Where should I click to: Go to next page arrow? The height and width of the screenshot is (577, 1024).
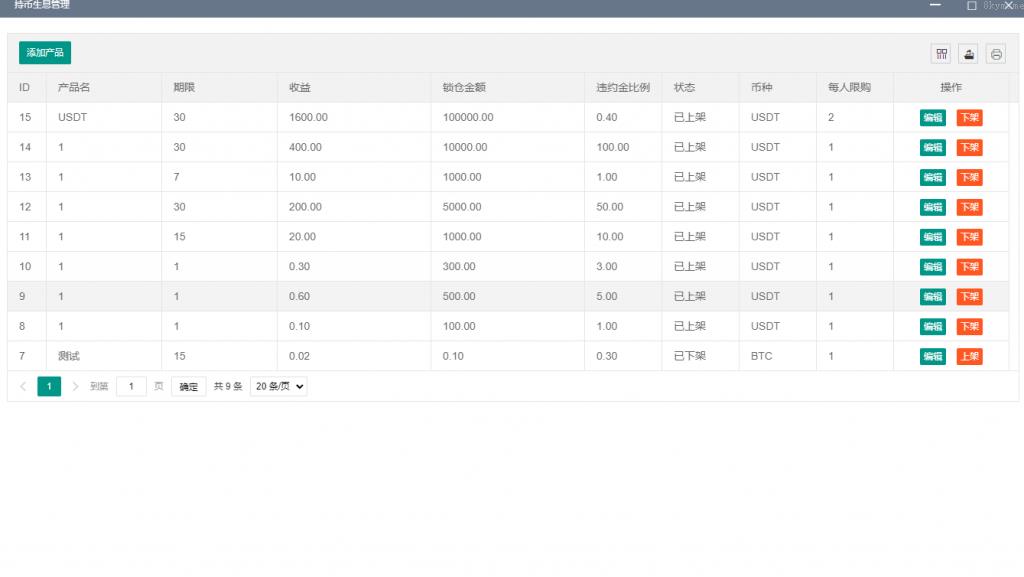(x=75, y=386)
